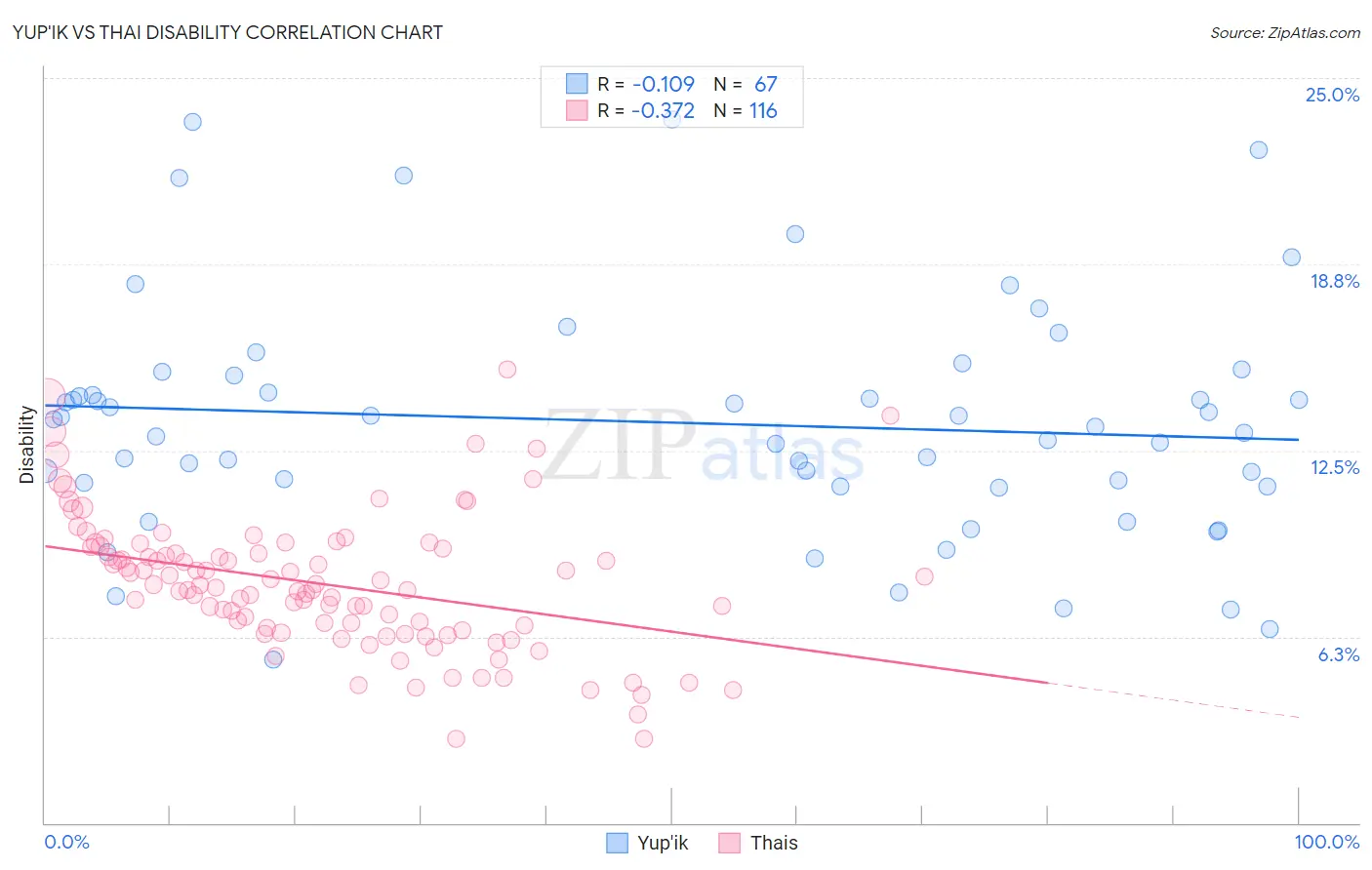
Task: Click the N = 116 sample count text
Action: pyautogui.click(x=746, y=110)
